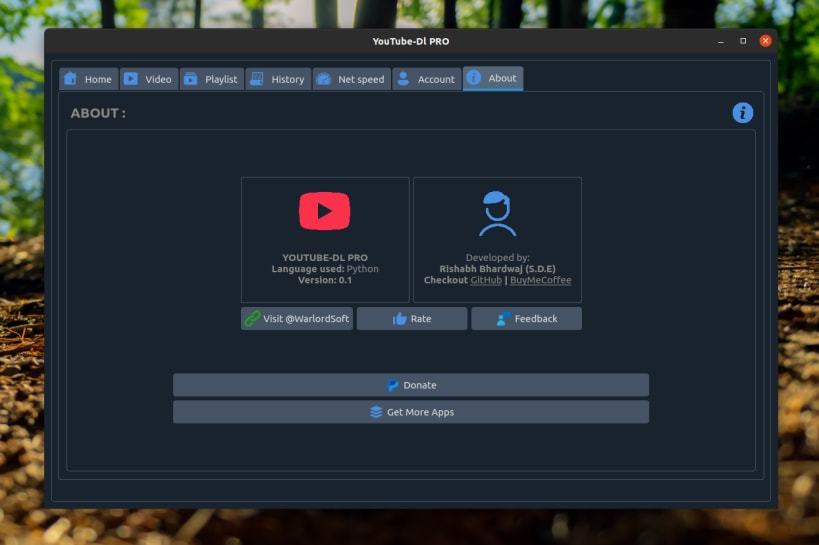Screen dimensions: 819x545
Task: Open the Feedback button
Action: 526,319
